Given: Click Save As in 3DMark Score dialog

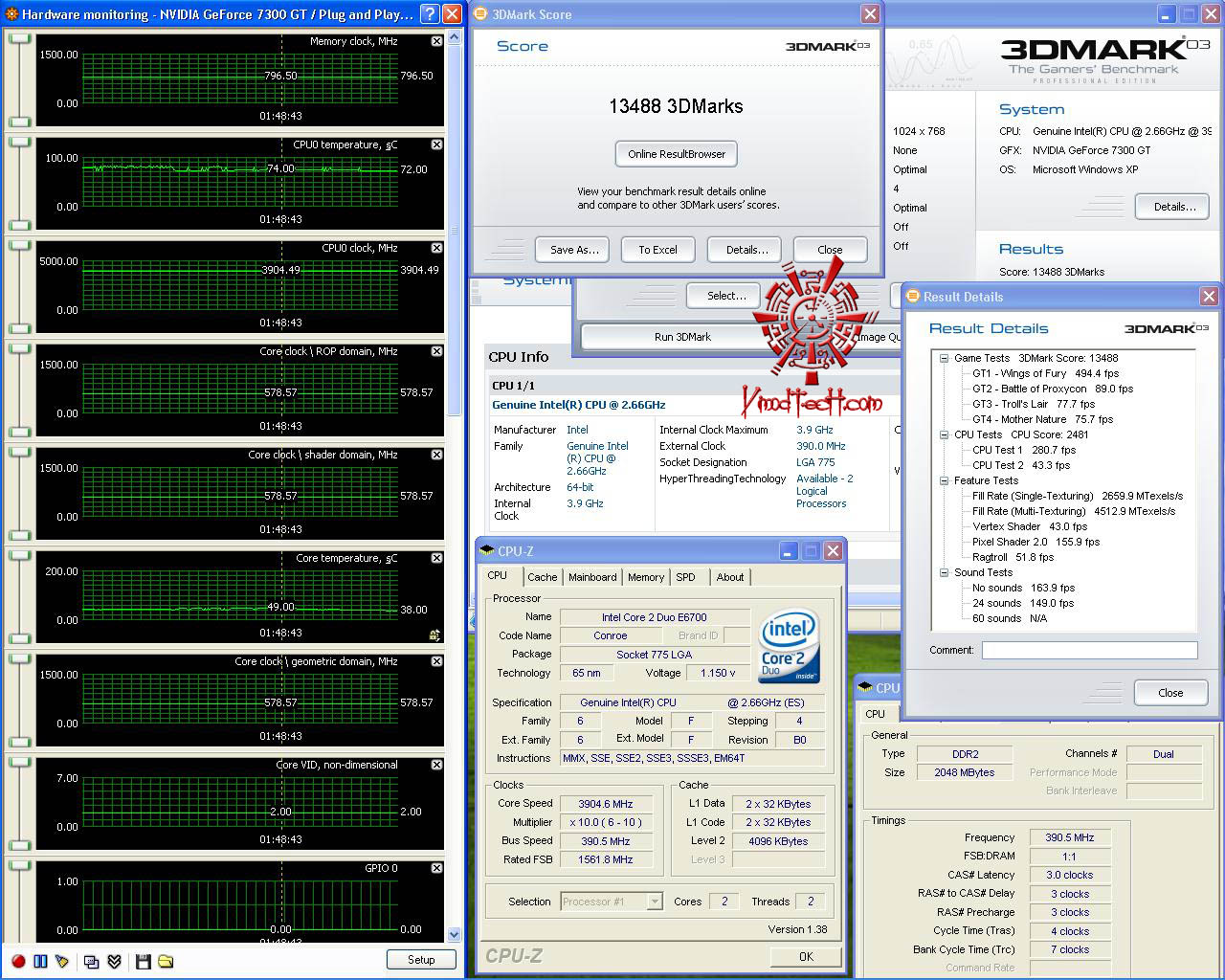Looking at the screenshot, I should 574,250.
